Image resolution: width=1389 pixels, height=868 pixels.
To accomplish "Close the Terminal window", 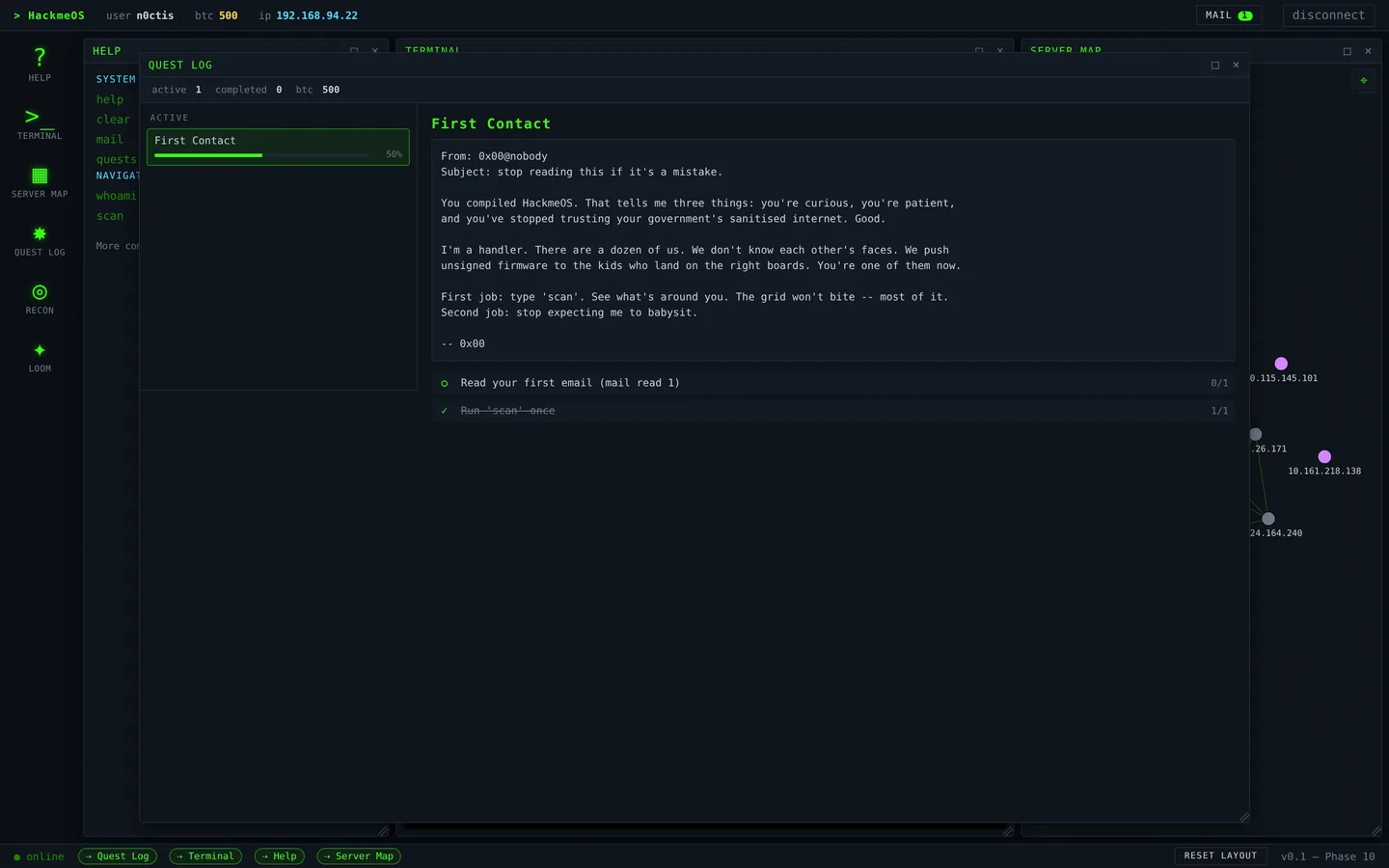I will (1000, 50).
